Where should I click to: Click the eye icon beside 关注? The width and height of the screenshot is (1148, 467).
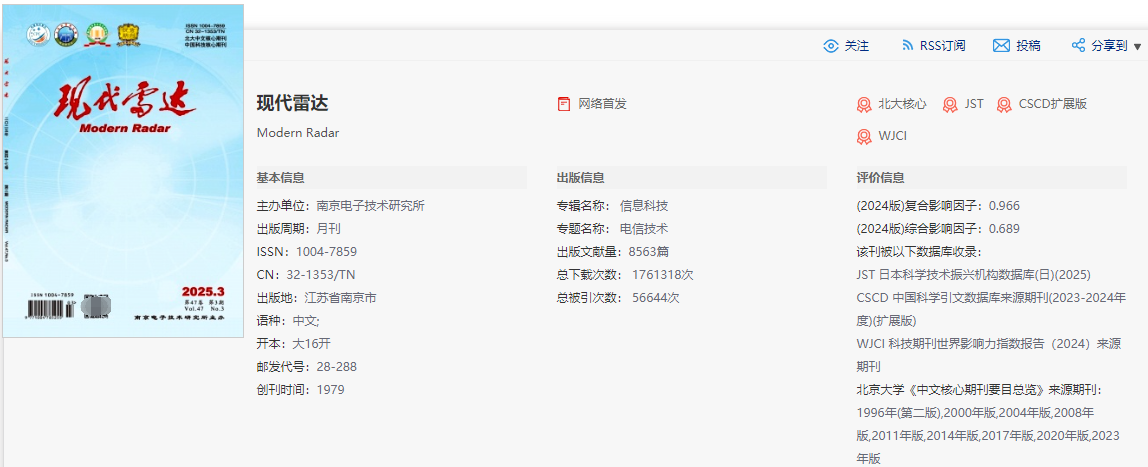coord(830,45)
